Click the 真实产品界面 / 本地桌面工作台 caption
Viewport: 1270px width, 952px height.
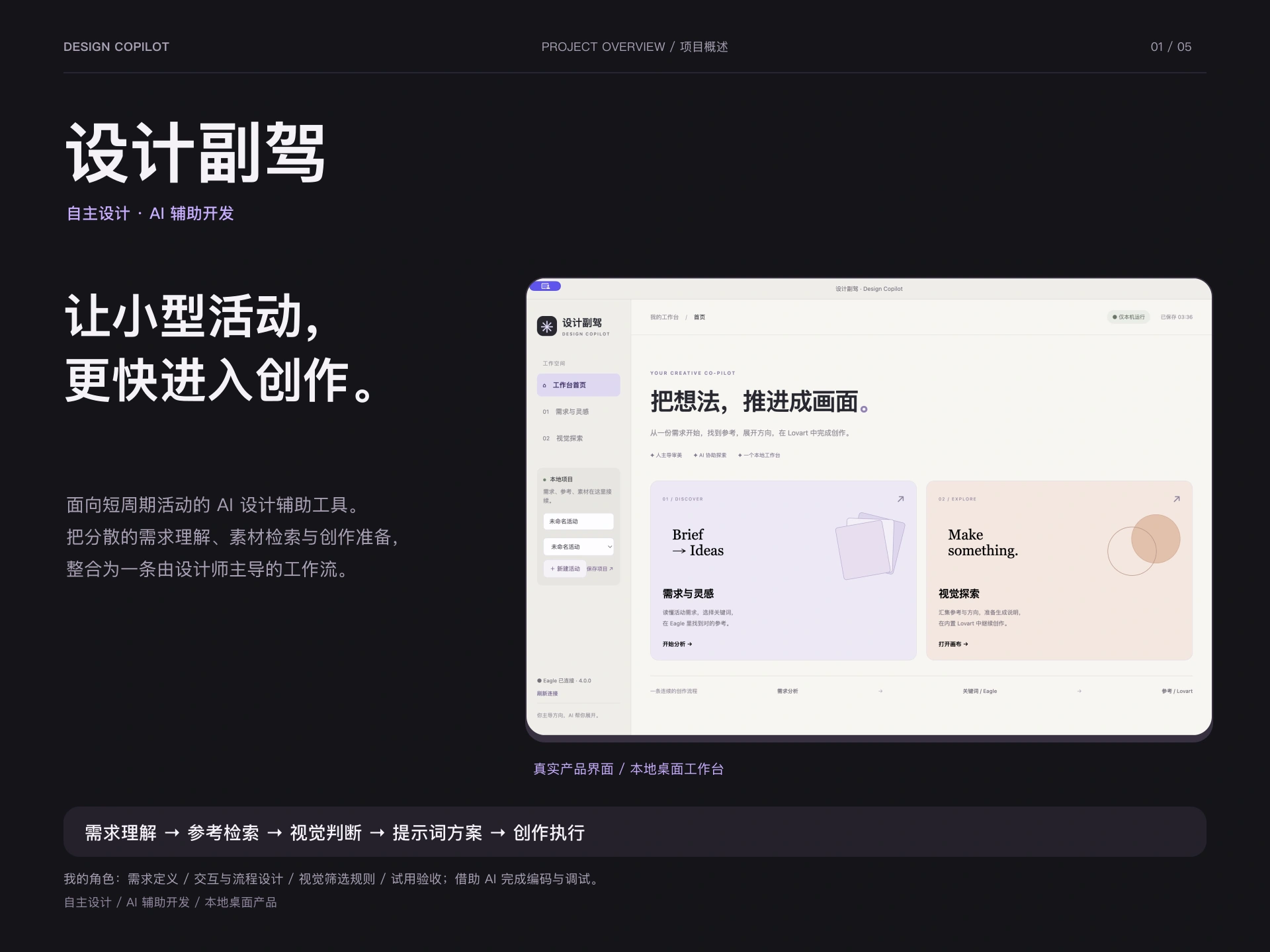(x=628, y=769)
